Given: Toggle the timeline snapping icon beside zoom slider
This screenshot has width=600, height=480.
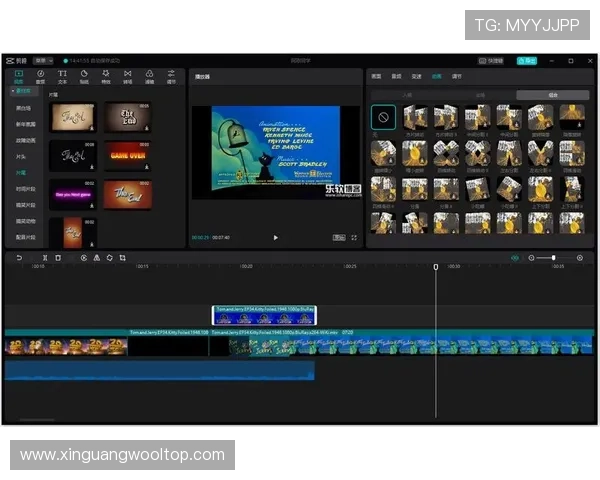Looking at the screenshot, I should 516,258.
